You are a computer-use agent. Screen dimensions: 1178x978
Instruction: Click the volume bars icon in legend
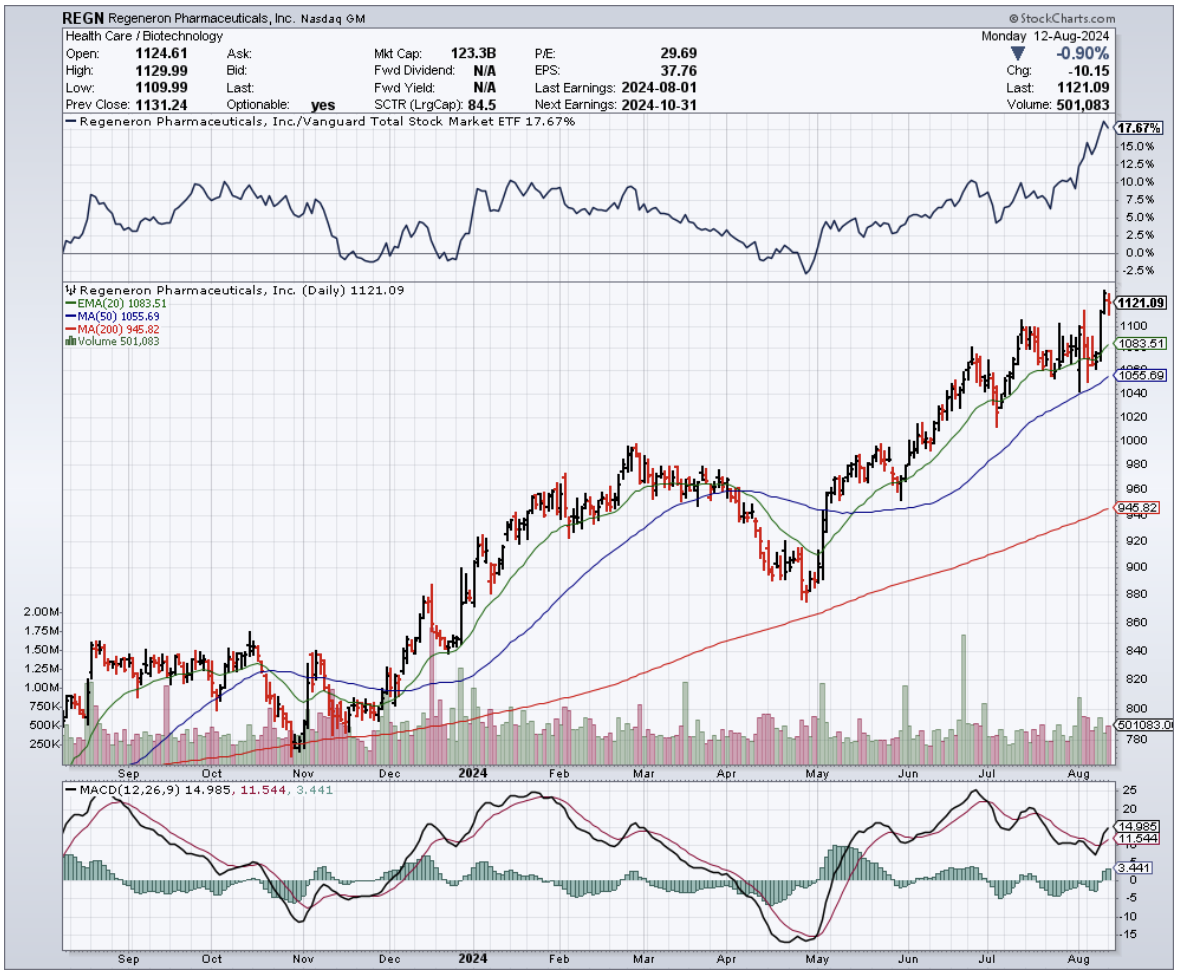pyautogui.click(x=70, y=341)
